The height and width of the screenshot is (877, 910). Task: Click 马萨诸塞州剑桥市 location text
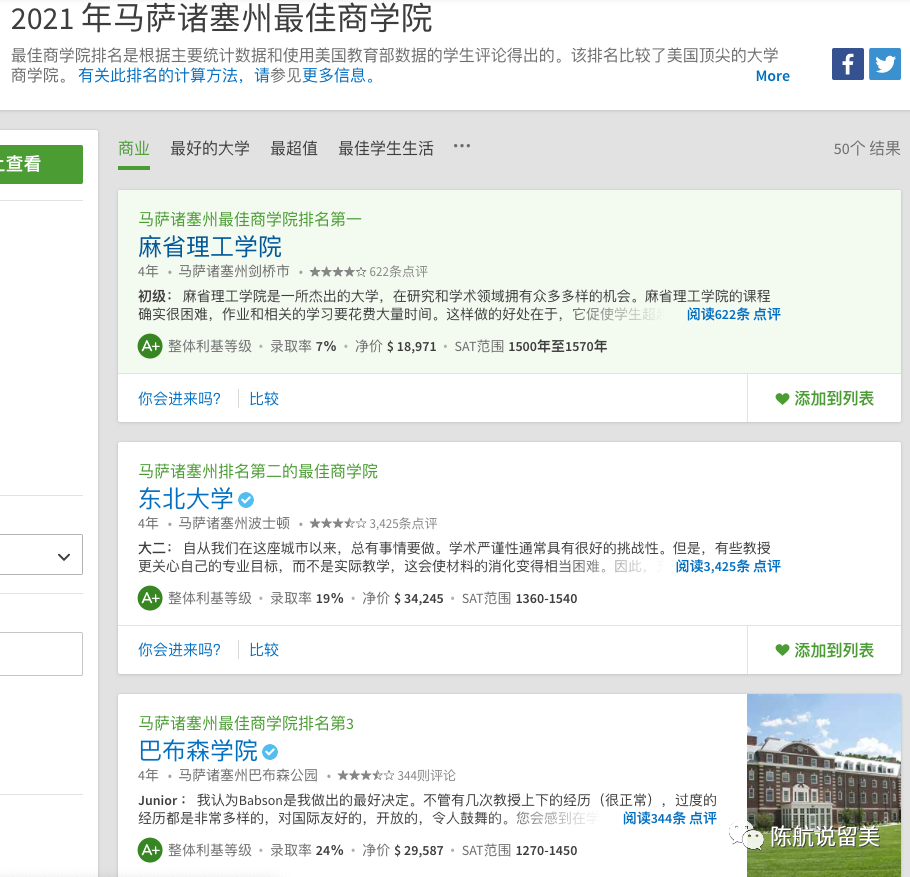234,272
